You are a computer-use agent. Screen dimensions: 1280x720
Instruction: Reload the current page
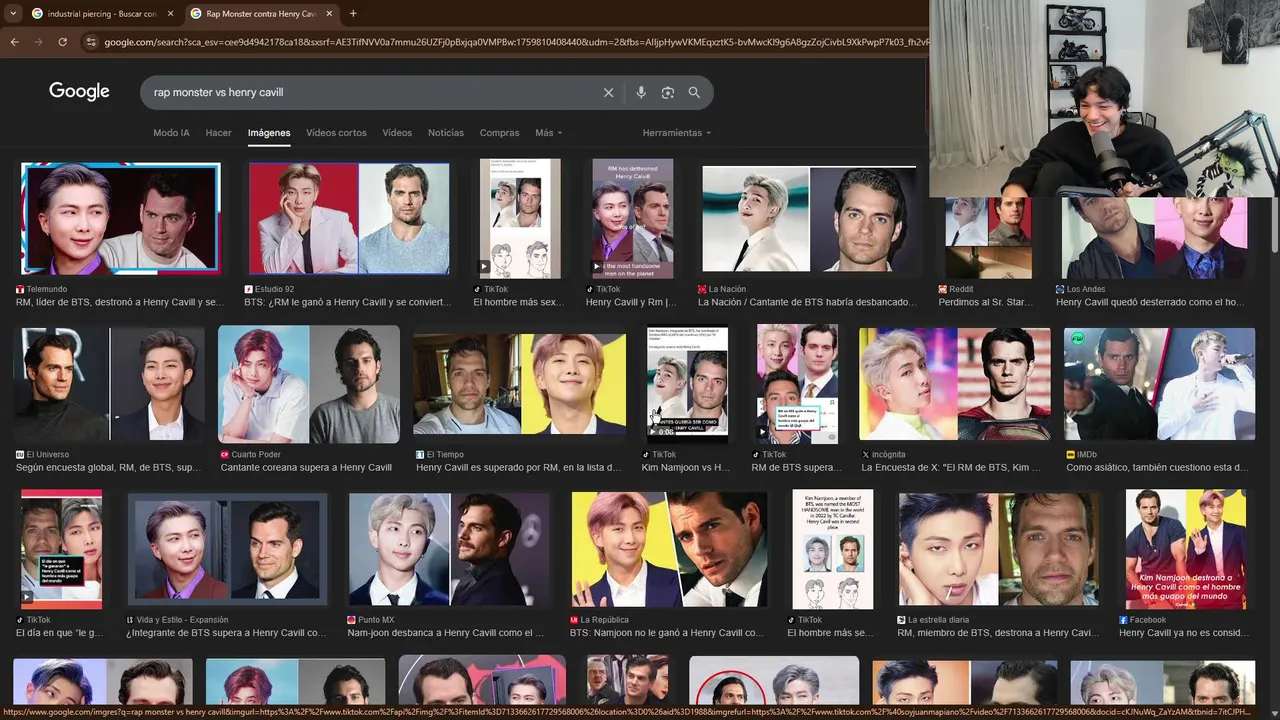62,42
